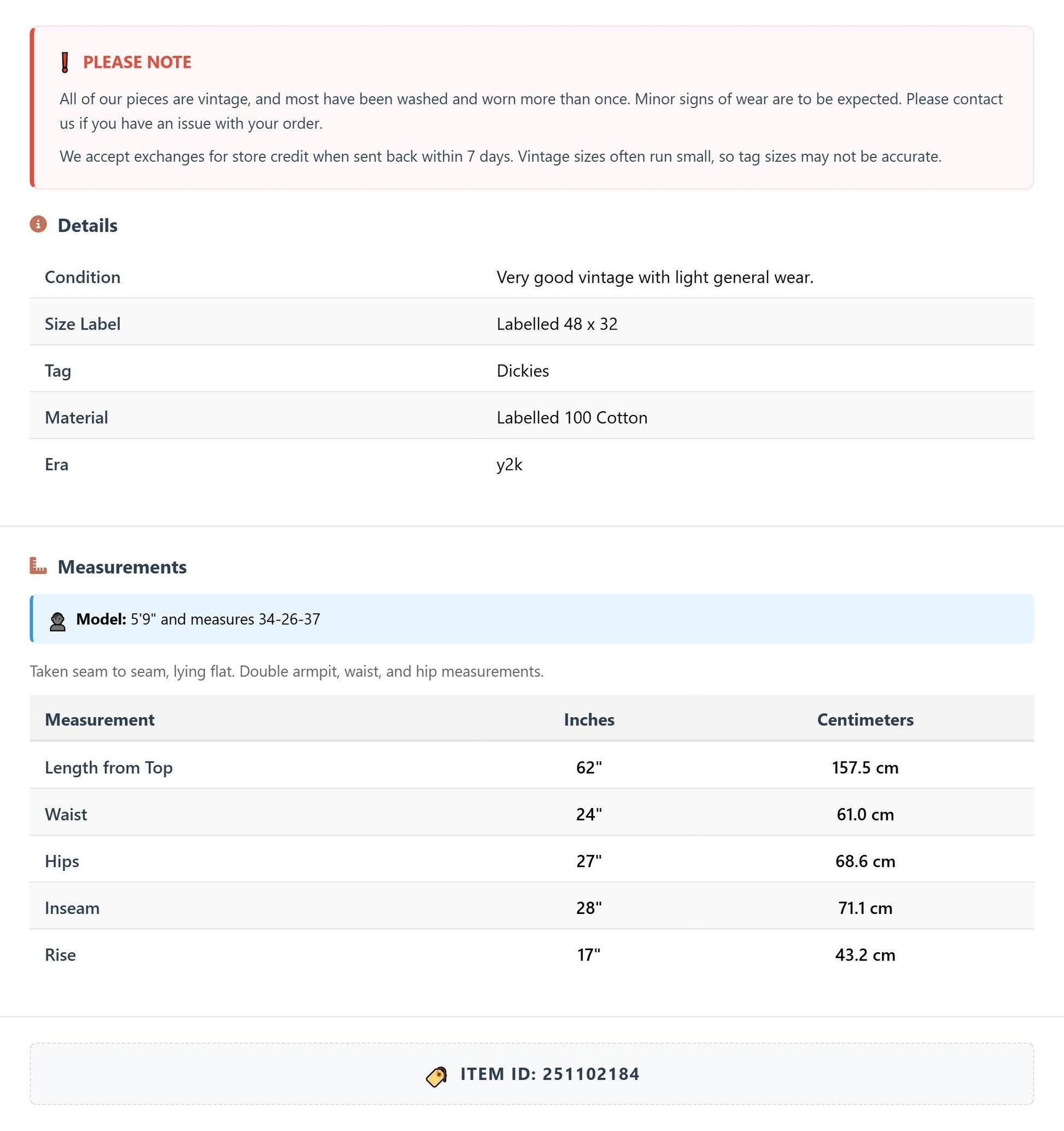Click the y2k era value
This screenshot has height=1131, width=1064.
coord(509,465)
